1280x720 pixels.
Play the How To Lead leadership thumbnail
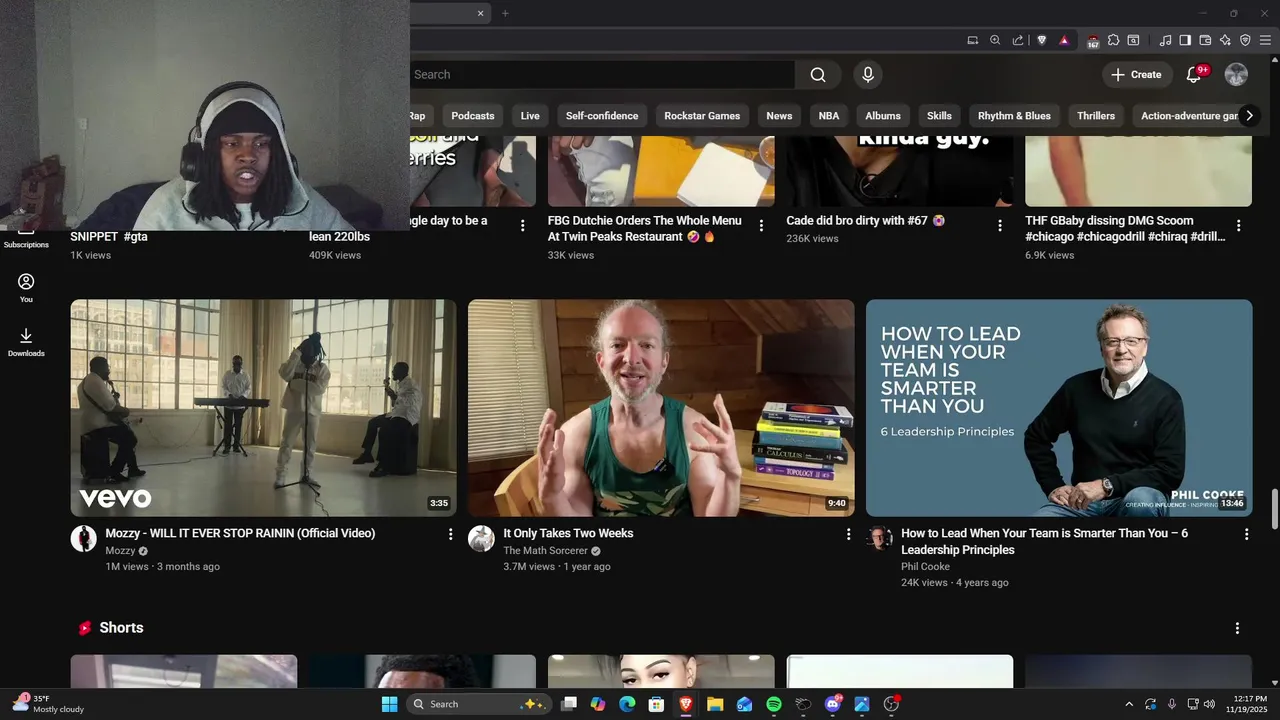pos(1059,408)
